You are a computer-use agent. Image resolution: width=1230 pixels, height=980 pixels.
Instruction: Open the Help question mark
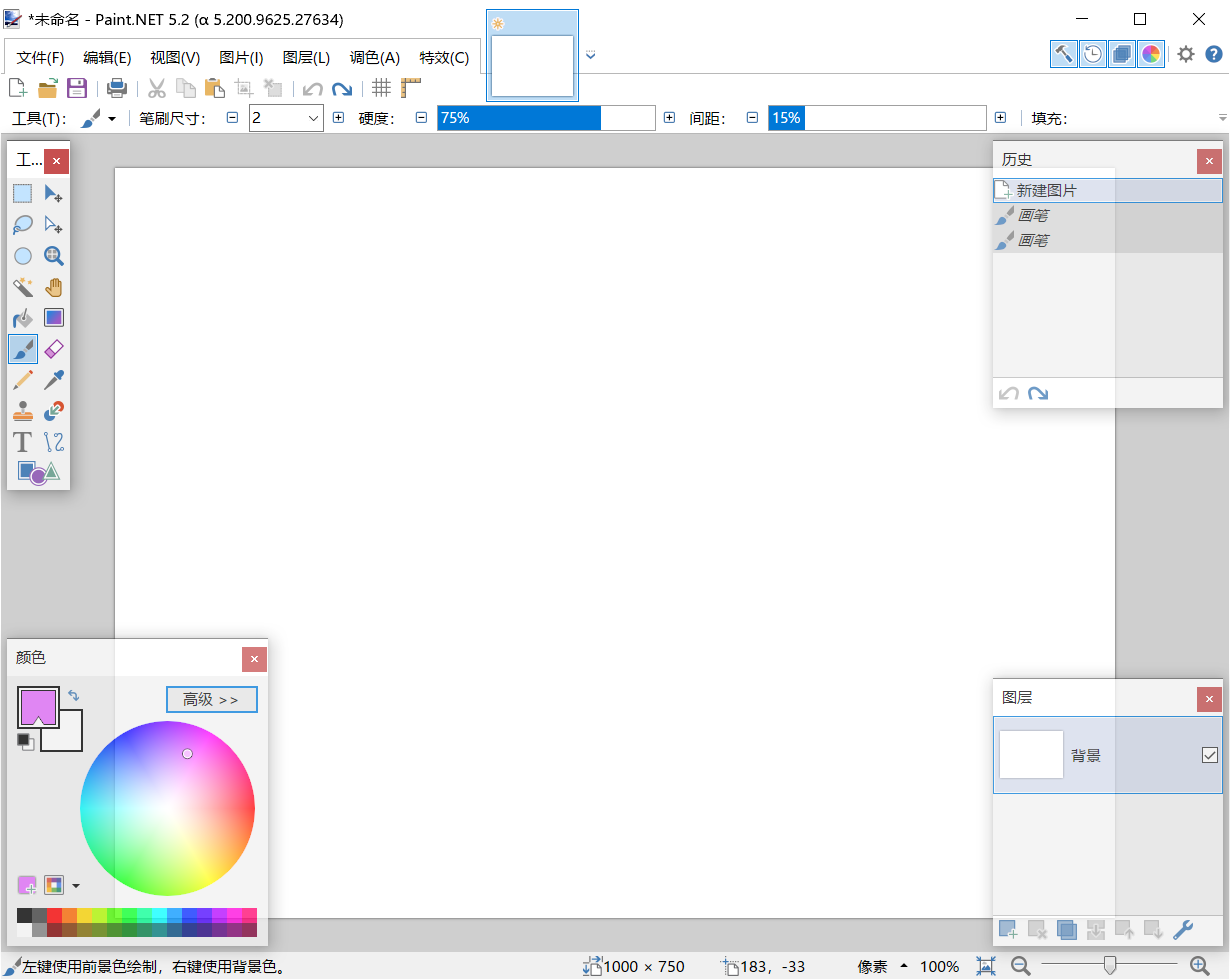[1213, 54]
